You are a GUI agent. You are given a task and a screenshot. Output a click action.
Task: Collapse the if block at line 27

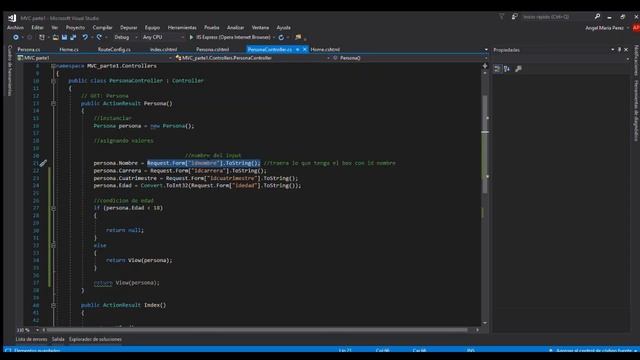(x=53, y=208)
